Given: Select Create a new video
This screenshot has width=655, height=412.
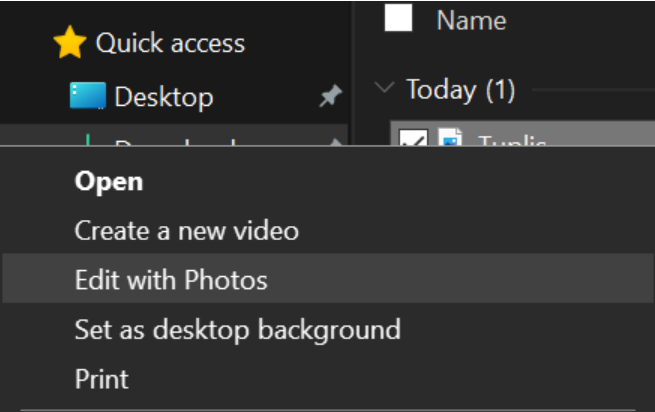Looking at the screenshot, I should click(x=186, y=230).
